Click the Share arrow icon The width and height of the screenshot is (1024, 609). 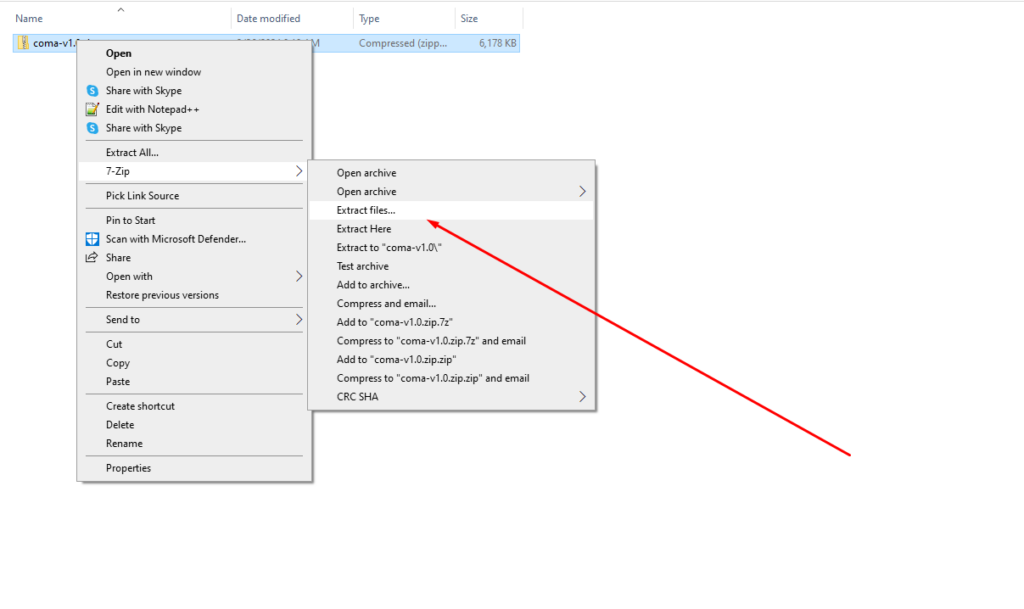tap(92, 258)
